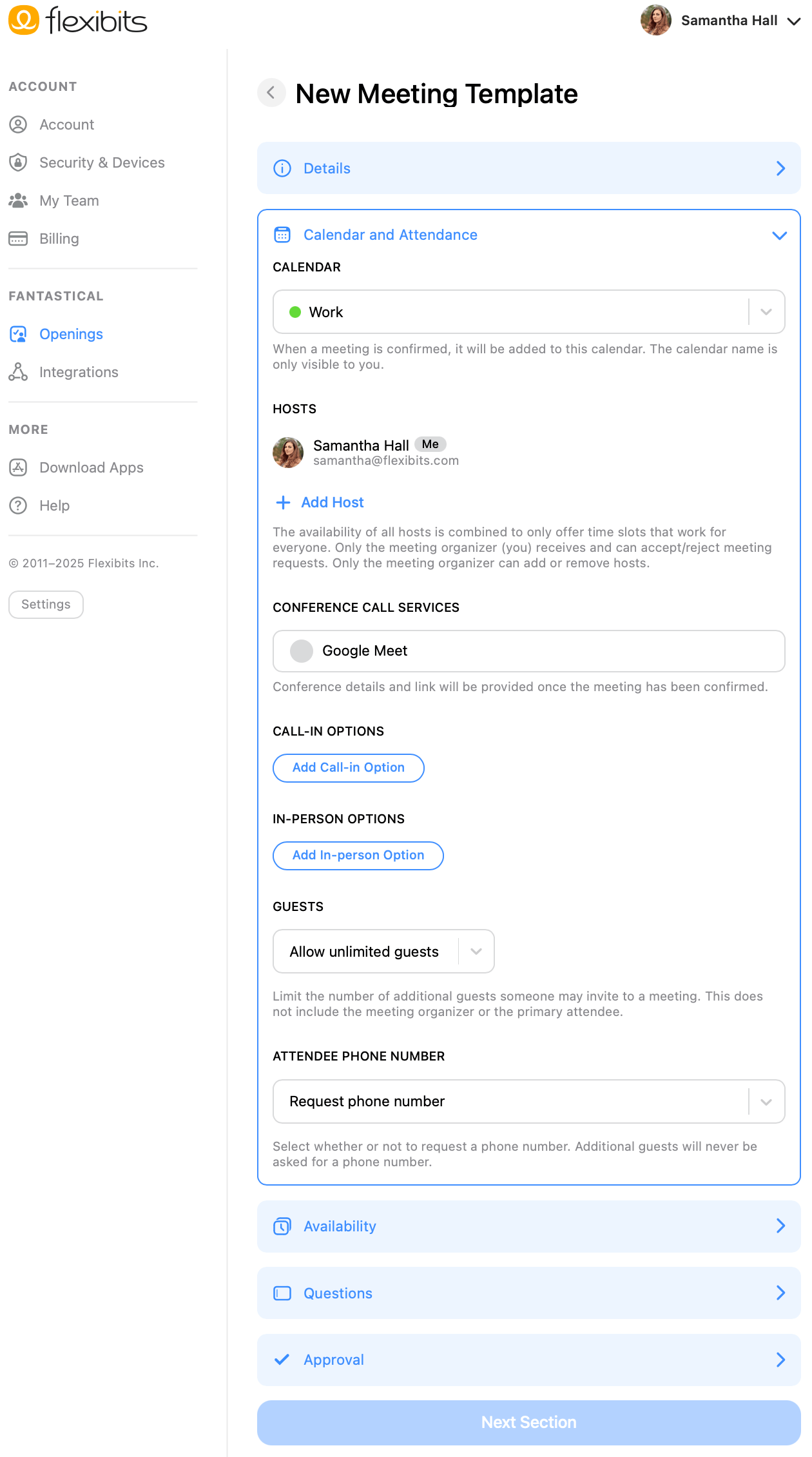
Task: Expand the Approval section chevron
Action: coord(780,1360)
